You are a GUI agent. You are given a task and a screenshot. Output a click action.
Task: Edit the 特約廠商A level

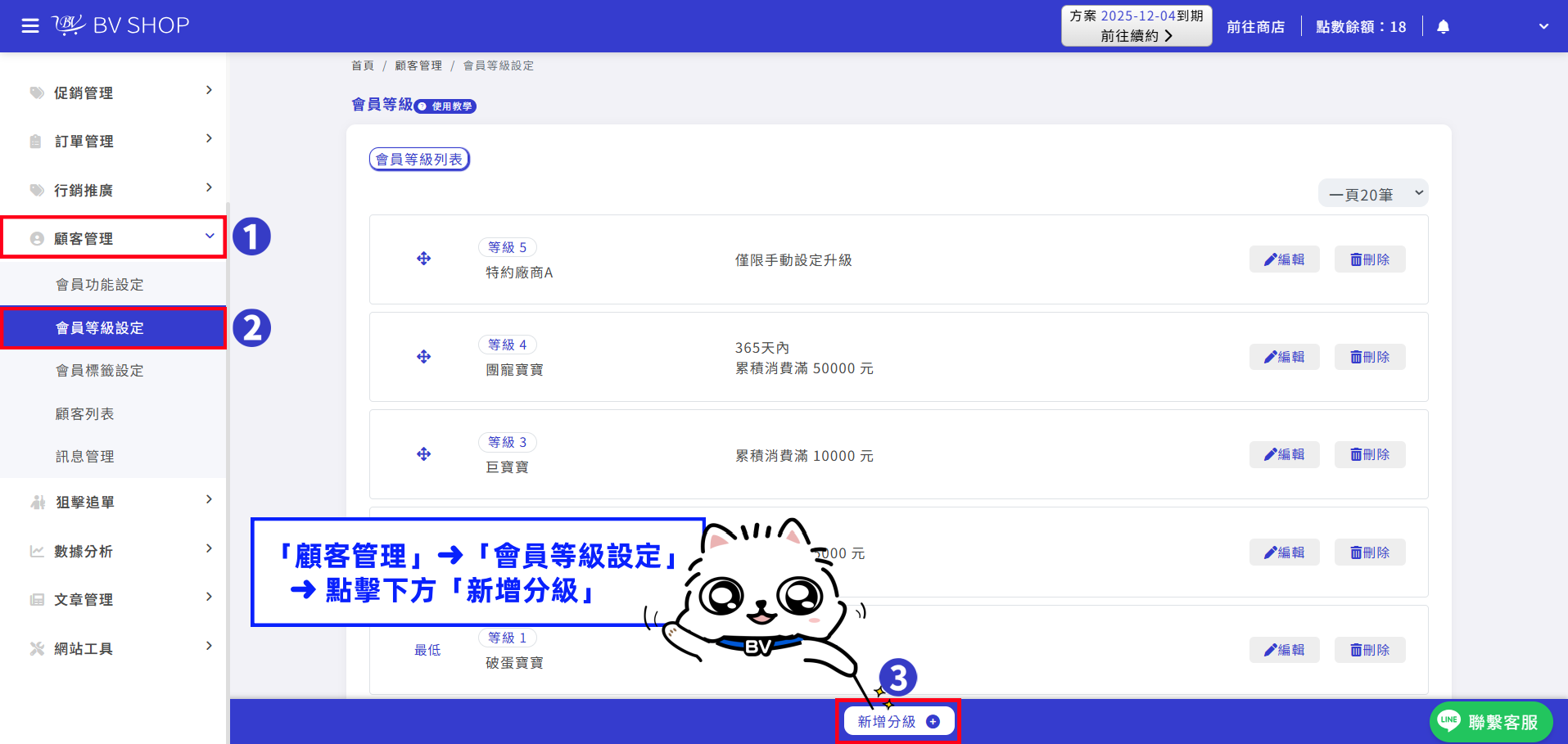click(x=1284, y=259)
